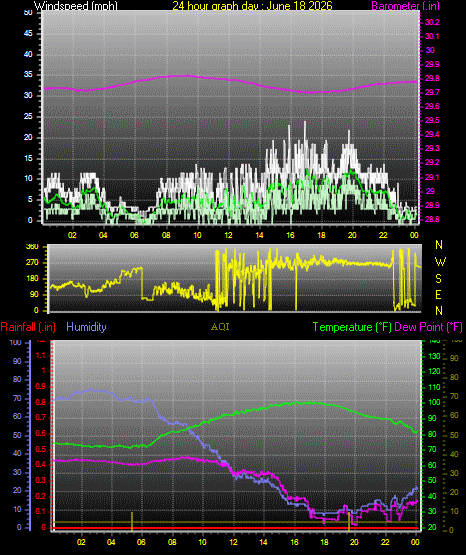The width and height of the screenshot is (466, 555).
Task: Click the "24 hour graph day : June 18 2026" heading
Action: [x=252, y=6]
